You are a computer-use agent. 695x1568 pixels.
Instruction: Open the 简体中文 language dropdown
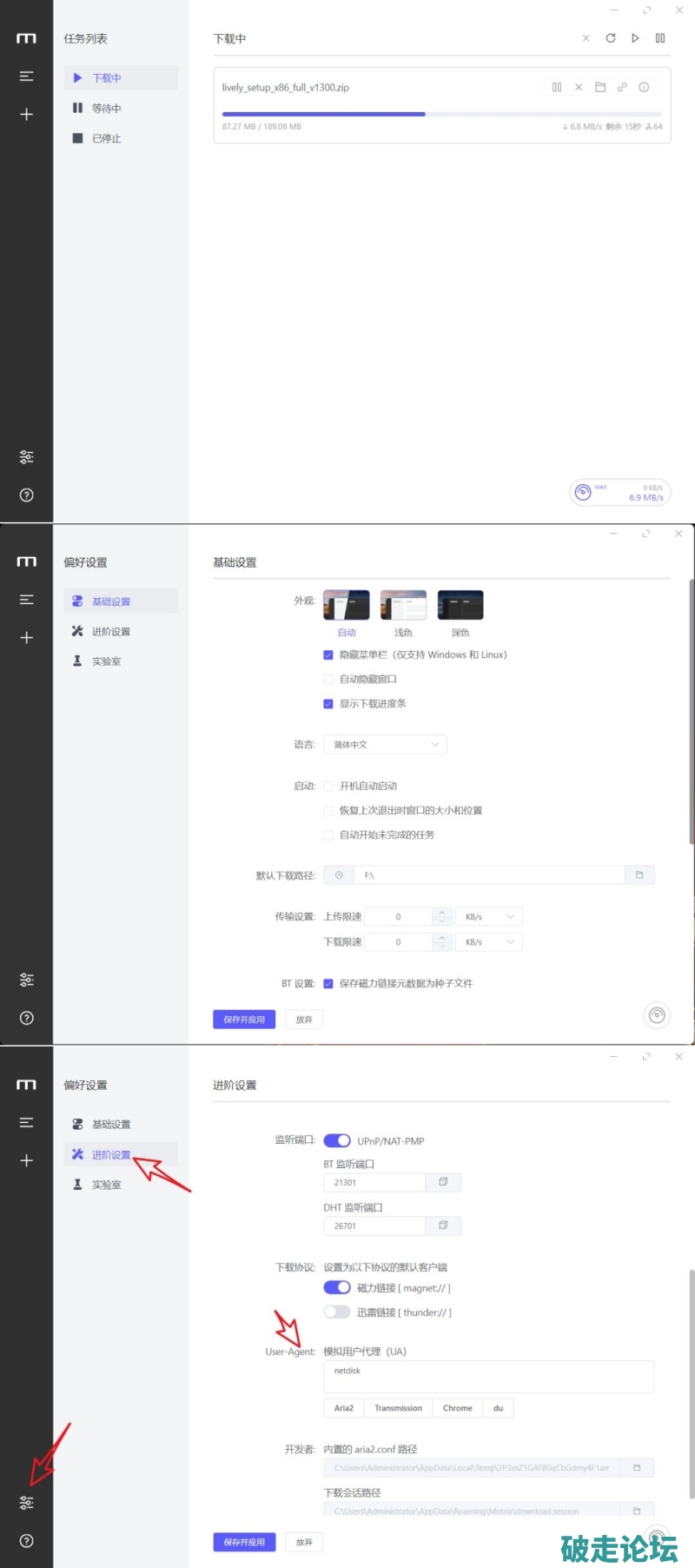tap(385, 745)
